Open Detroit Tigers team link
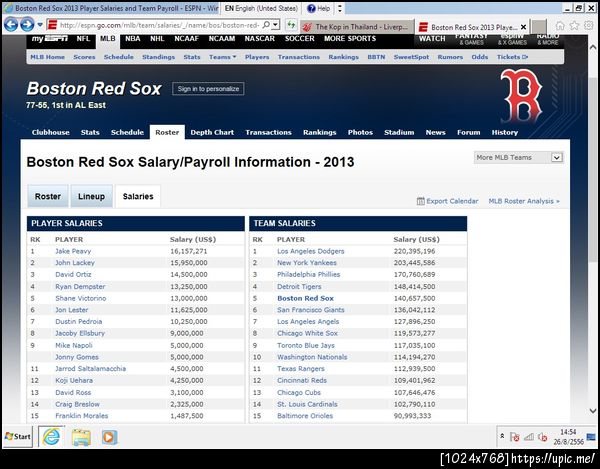The height and width of the screenshot is (469, 600). 299,287
